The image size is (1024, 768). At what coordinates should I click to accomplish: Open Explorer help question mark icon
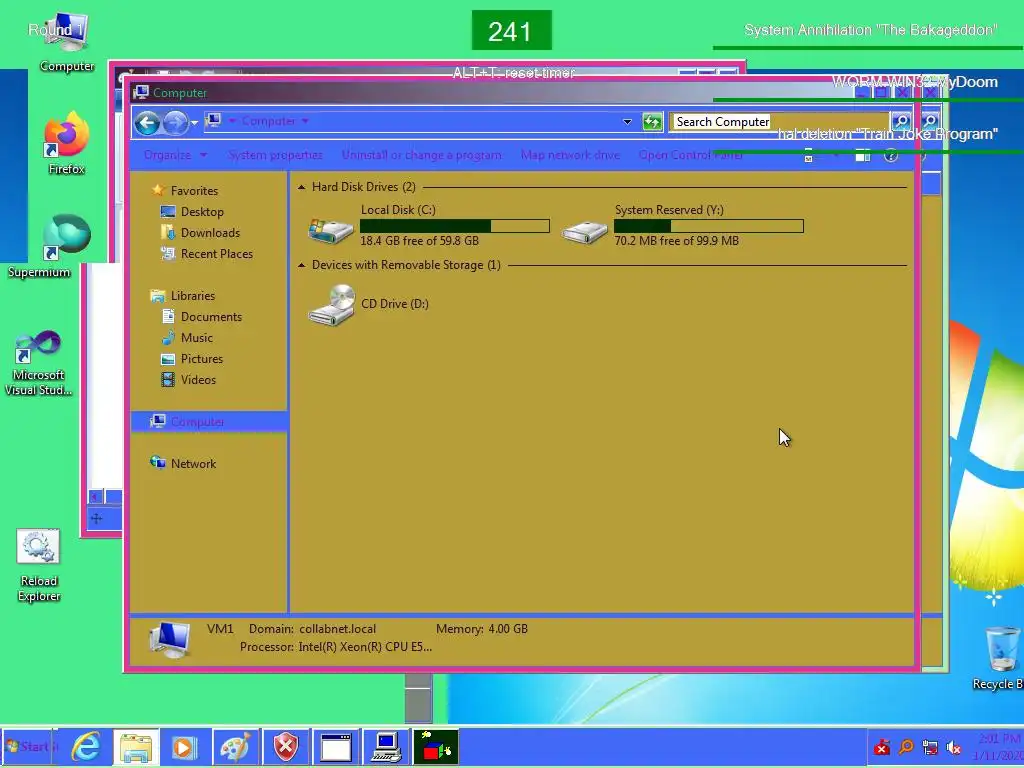tap(891, 155)
